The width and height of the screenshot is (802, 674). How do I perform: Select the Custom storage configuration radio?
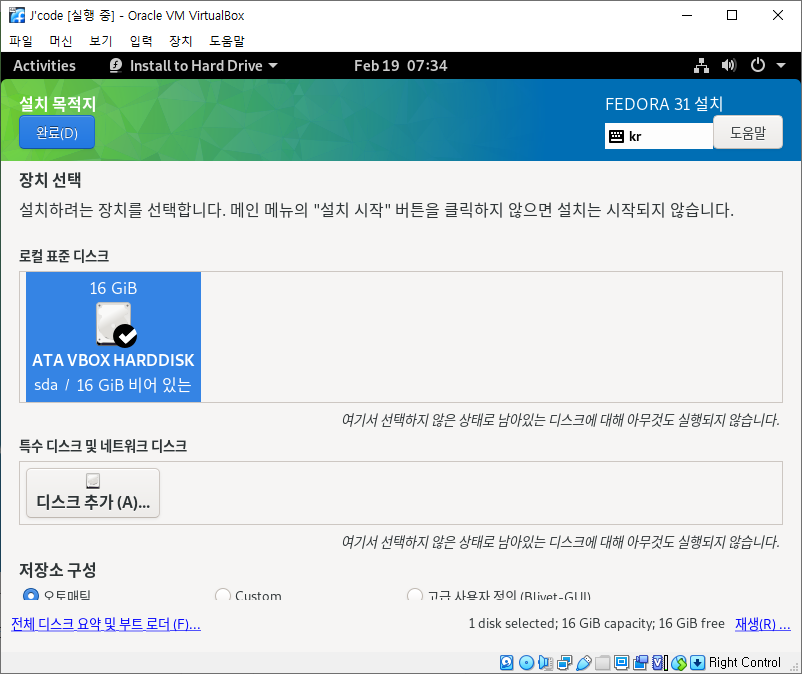click(222, 595)
